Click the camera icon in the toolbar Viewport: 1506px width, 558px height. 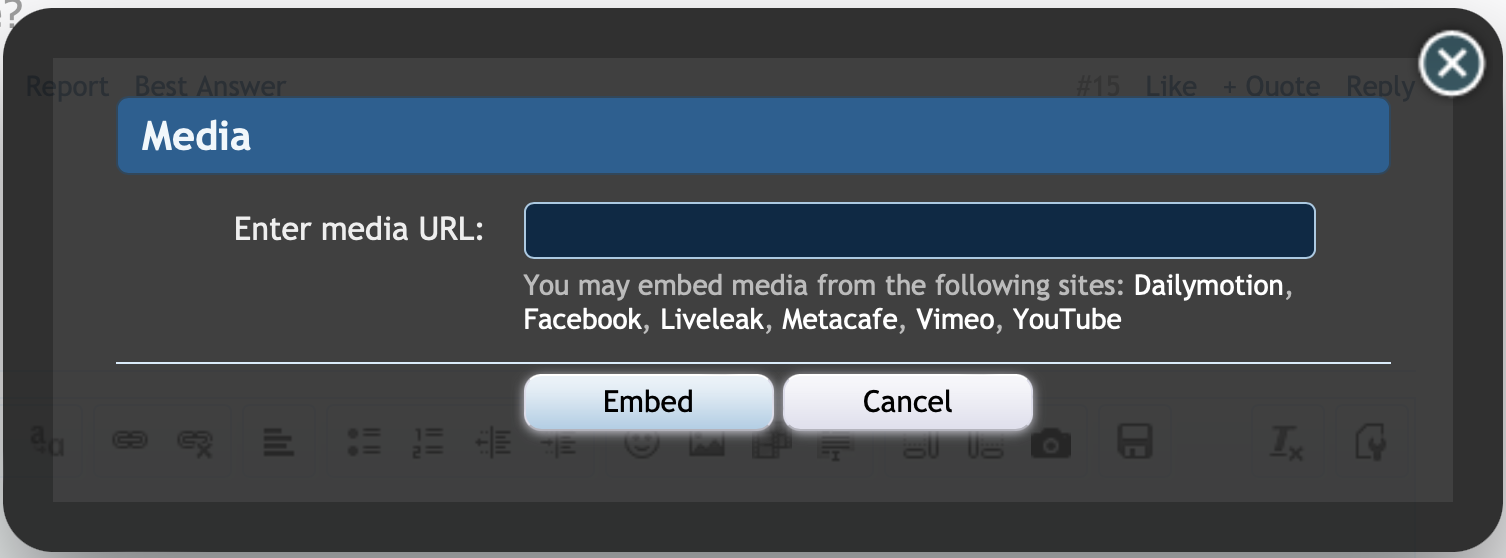[1050, 441]
